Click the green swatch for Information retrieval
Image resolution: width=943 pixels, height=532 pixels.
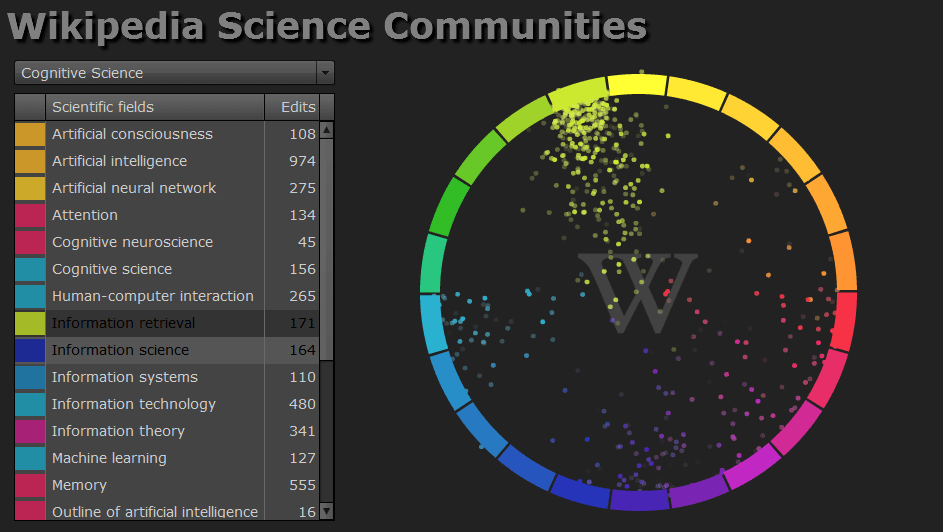click(x=30, y=324)
